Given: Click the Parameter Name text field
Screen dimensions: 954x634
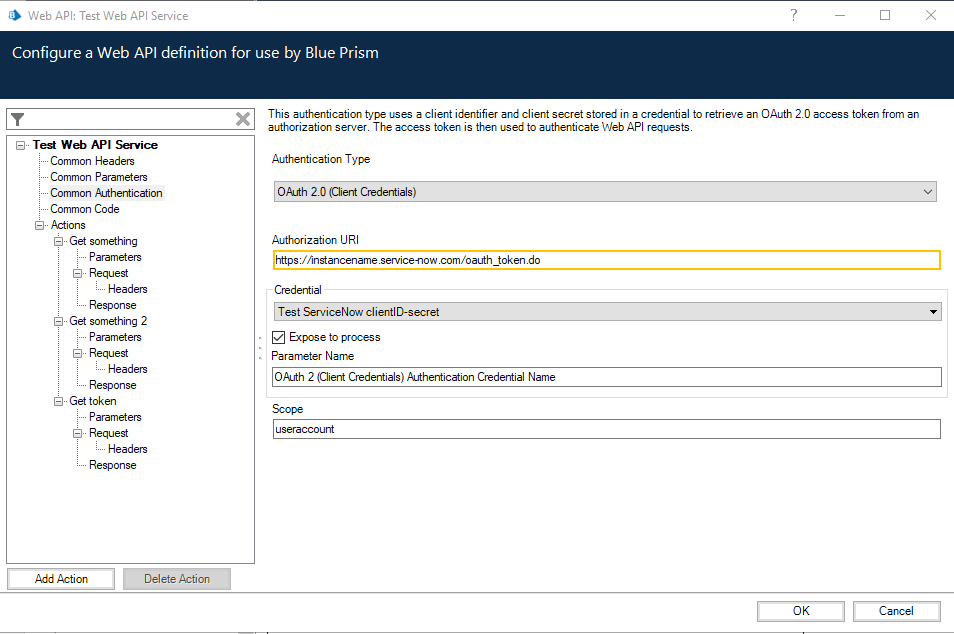Looking at the screenshot, I should (606, 377).
